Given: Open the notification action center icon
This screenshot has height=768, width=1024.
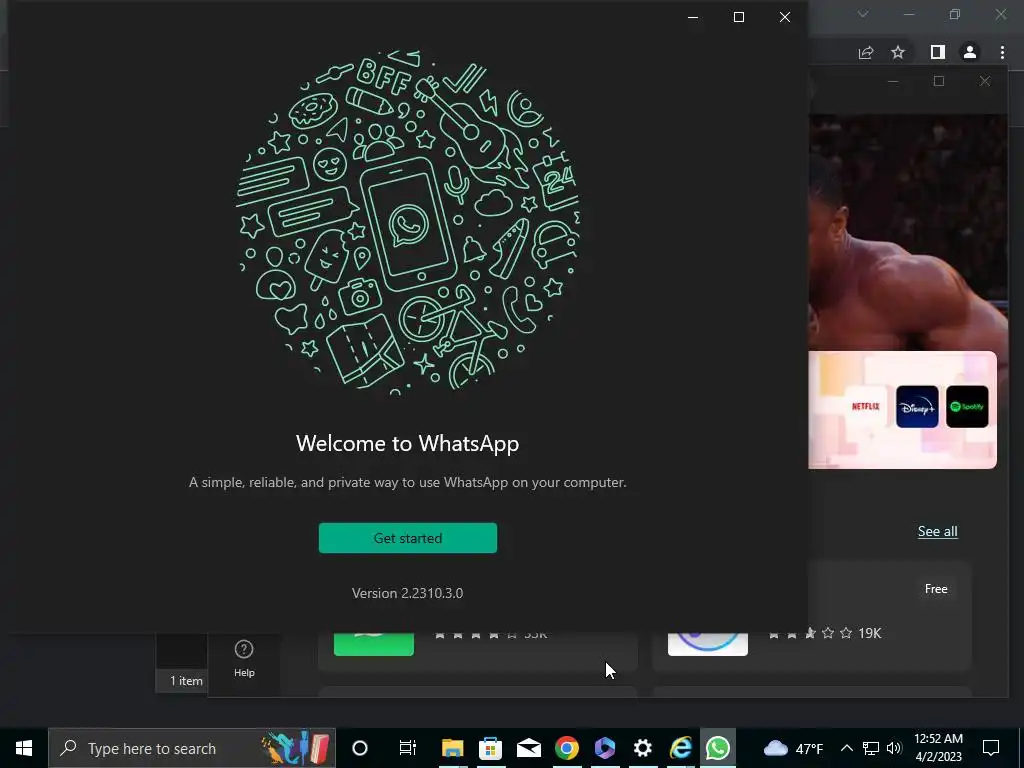Looking at the screenshot, I should click(x=991, y=748).
